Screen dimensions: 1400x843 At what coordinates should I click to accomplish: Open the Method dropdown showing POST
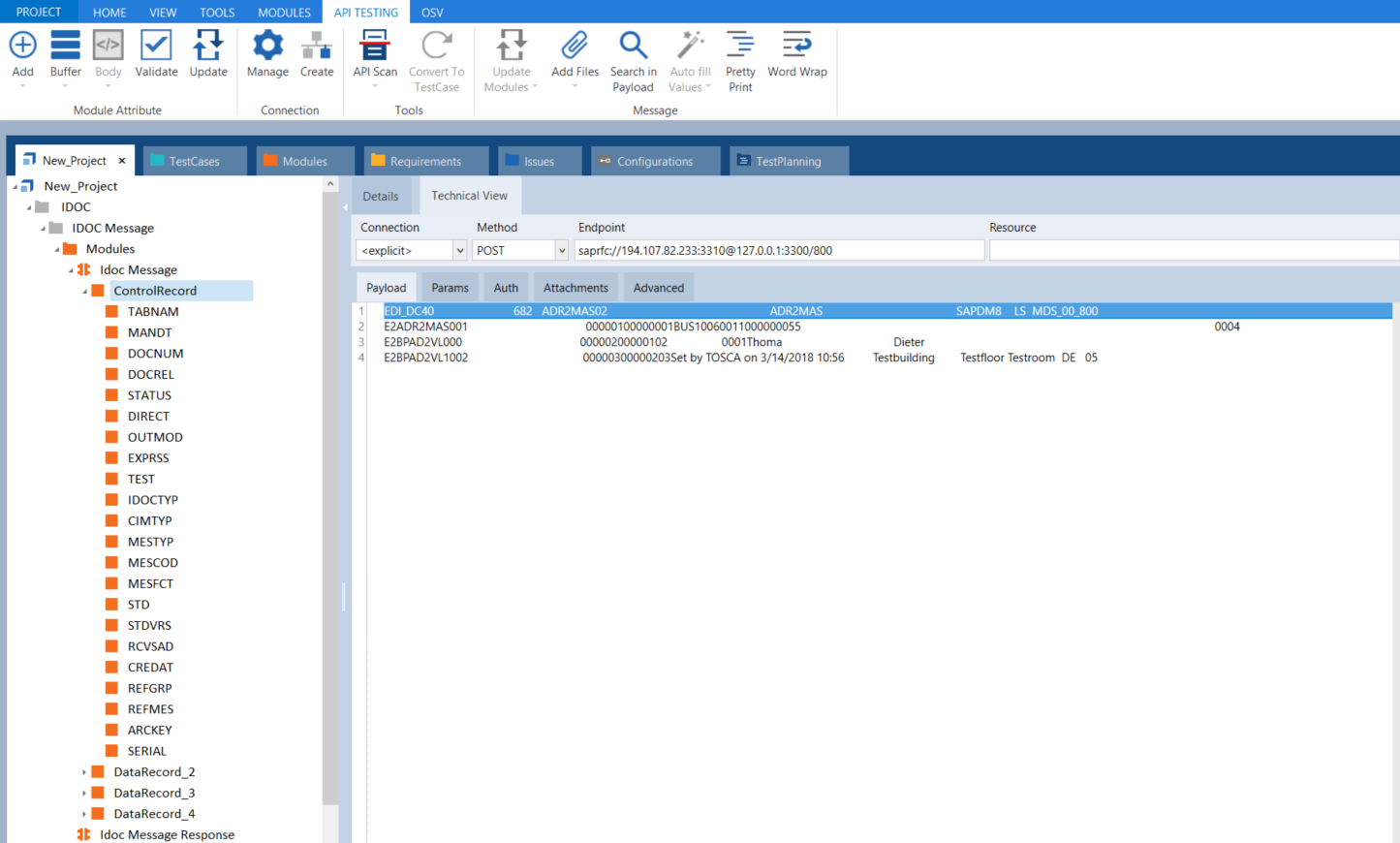pyautogui.click(x=561, y=251)
